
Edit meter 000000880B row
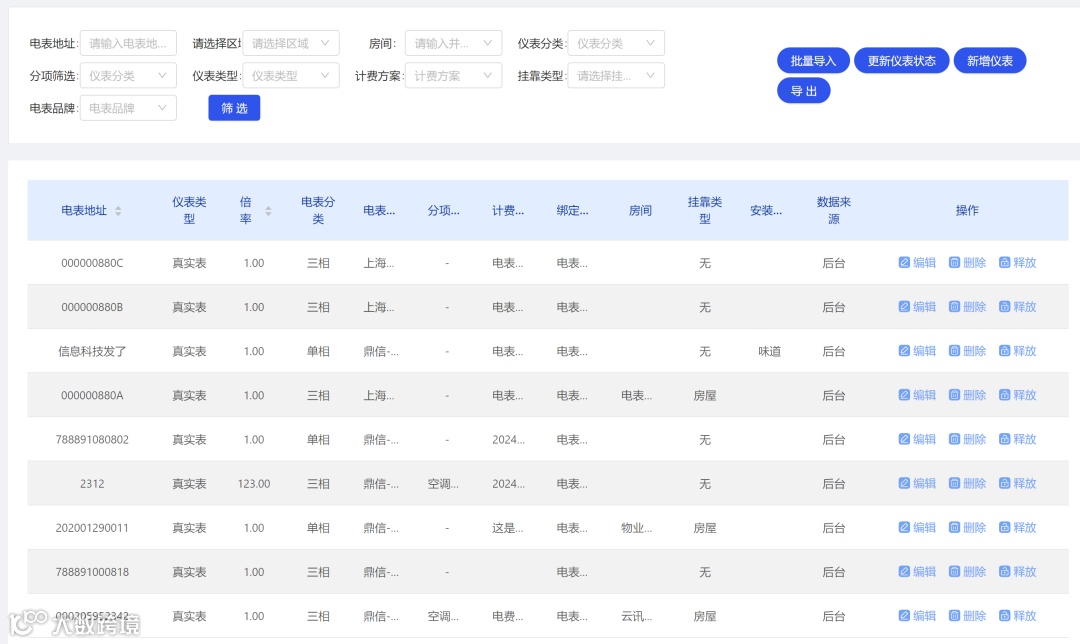pyautogui.click(x=917, y=307)
